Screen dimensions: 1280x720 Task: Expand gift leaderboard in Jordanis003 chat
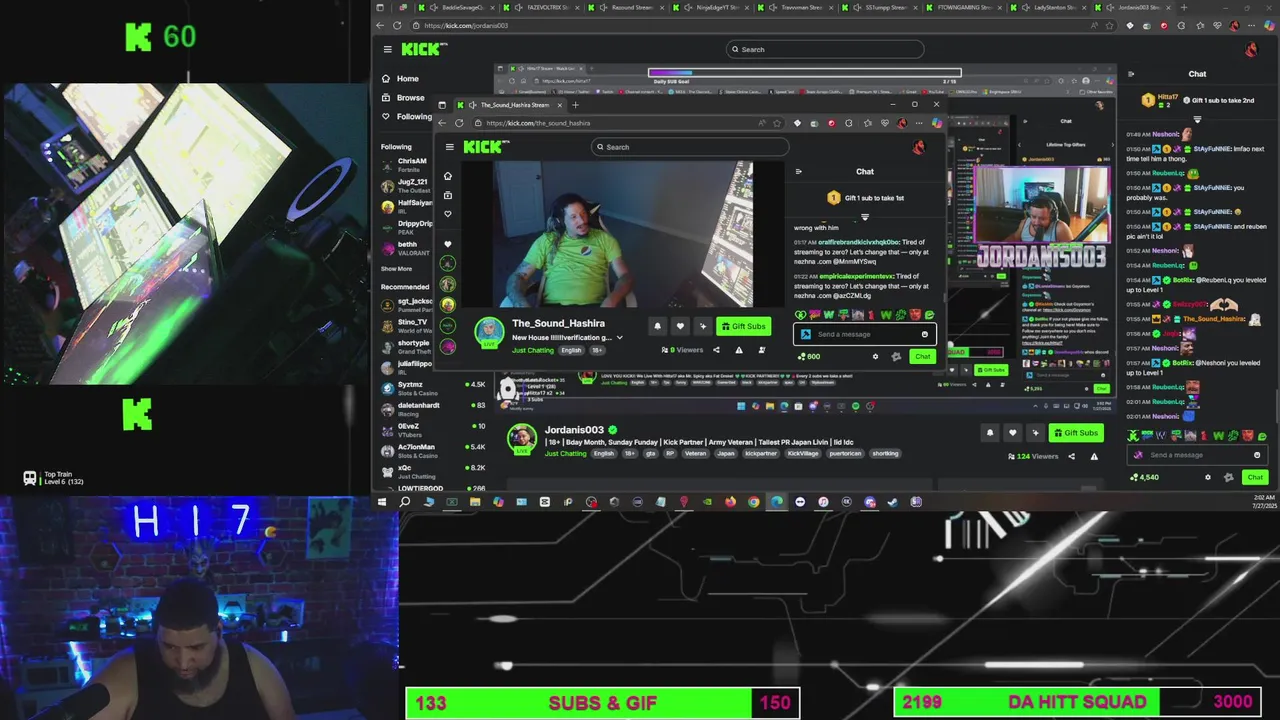(x=1197, y=120)
